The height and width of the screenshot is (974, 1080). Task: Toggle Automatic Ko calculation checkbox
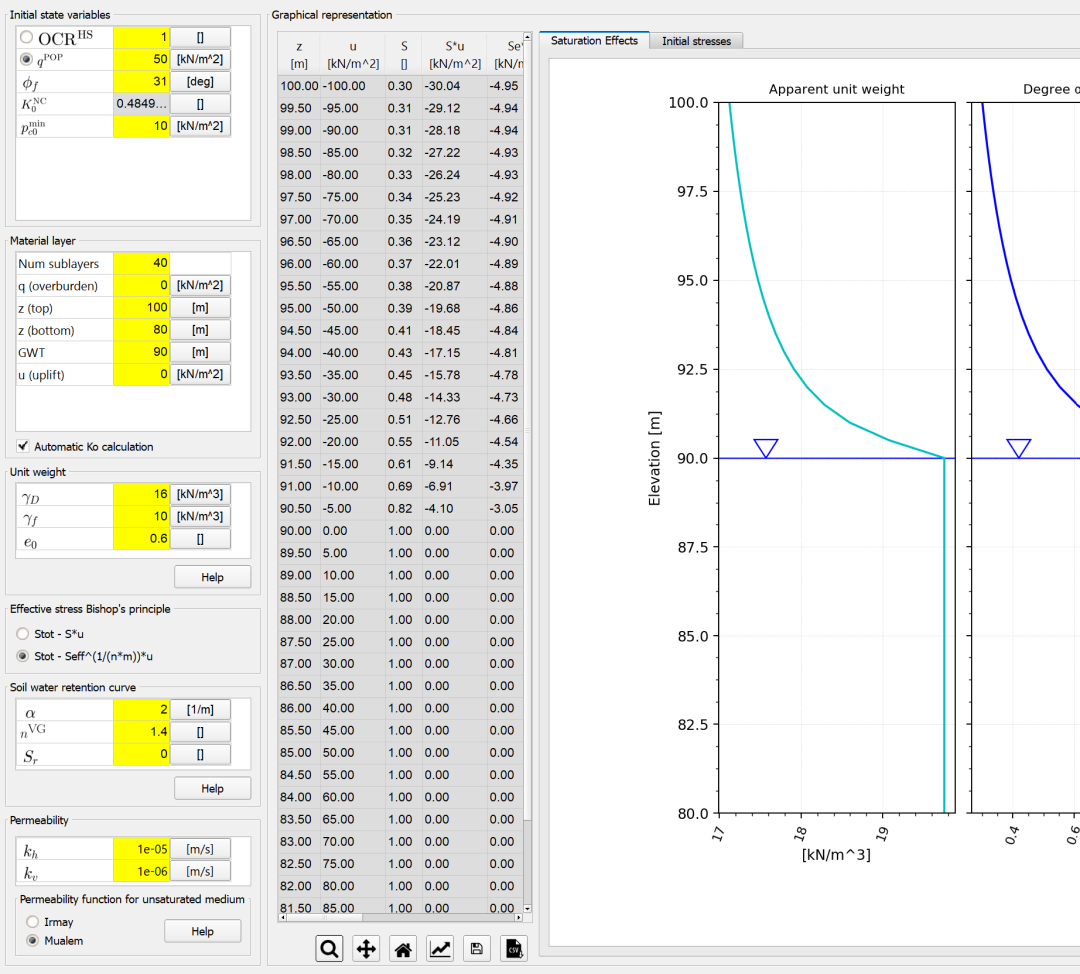click(x=23, y=446)
